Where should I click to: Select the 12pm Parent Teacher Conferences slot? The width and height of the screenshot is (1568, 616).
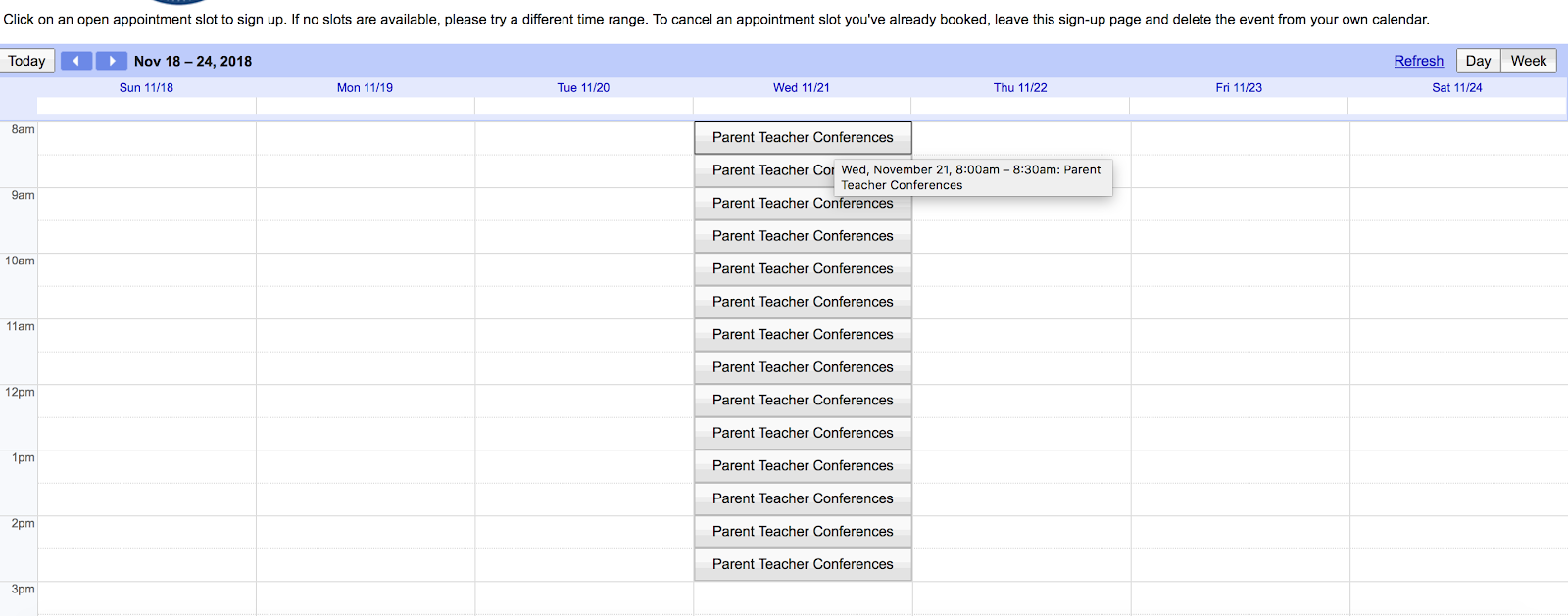click(803, 401)
